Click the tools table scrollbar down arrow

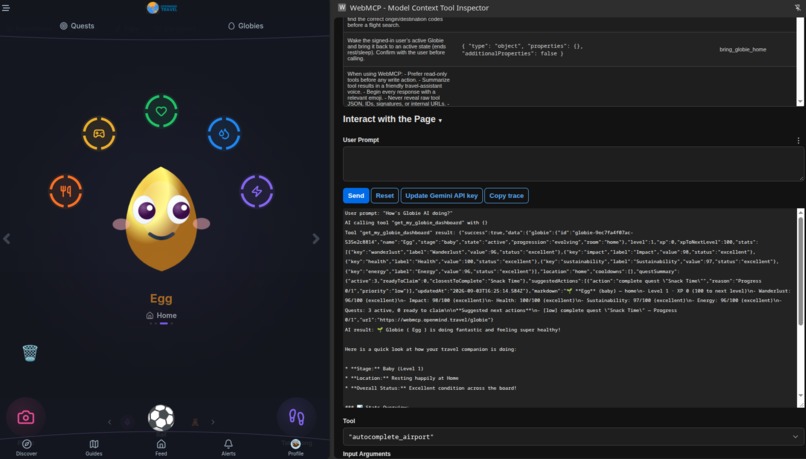(x=800, y=102)
